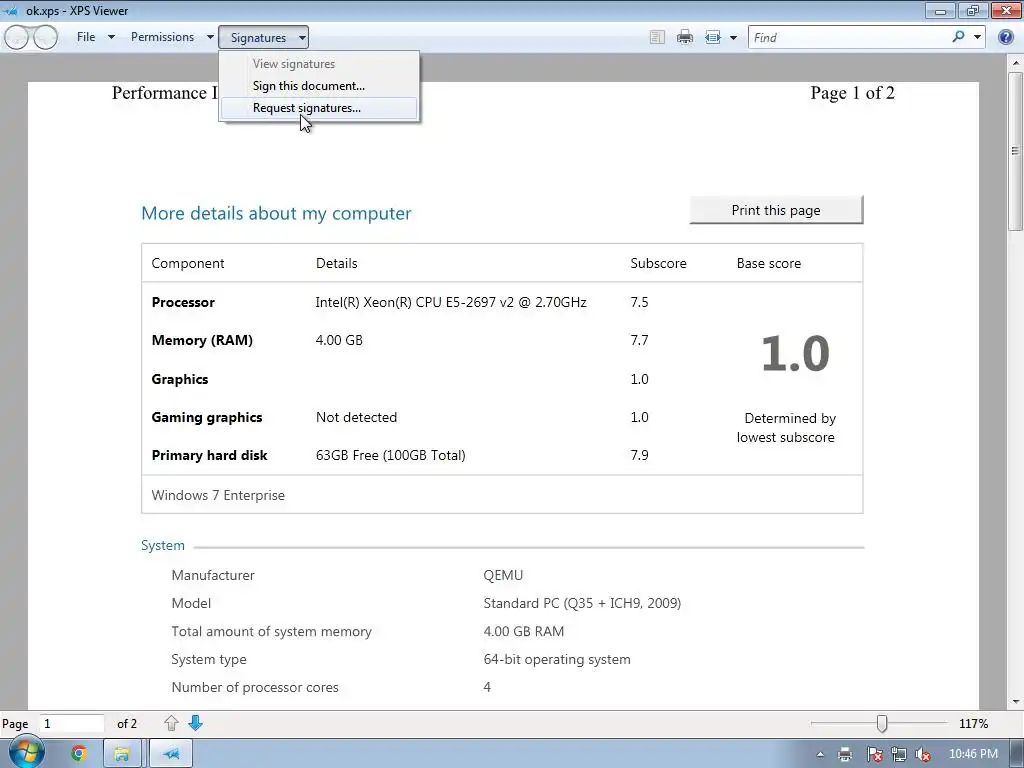Click the Show desktop strip on the taskbar
The width and height of the screenshot is (1024, 768).
(x=1018, y=754)
